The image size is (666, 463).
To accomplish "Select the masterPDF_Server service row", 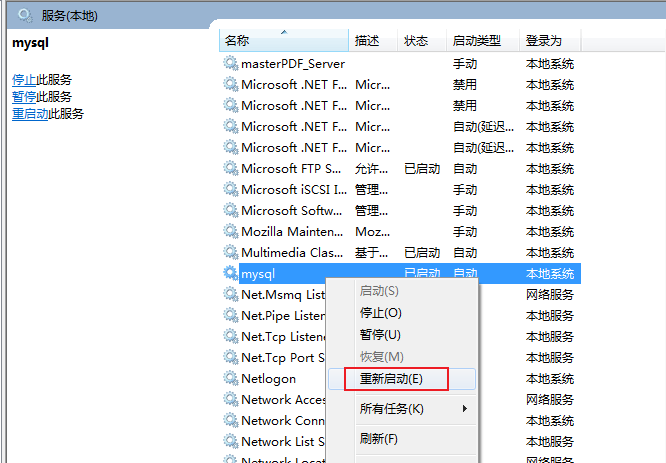I will click(x=400, y=63).
